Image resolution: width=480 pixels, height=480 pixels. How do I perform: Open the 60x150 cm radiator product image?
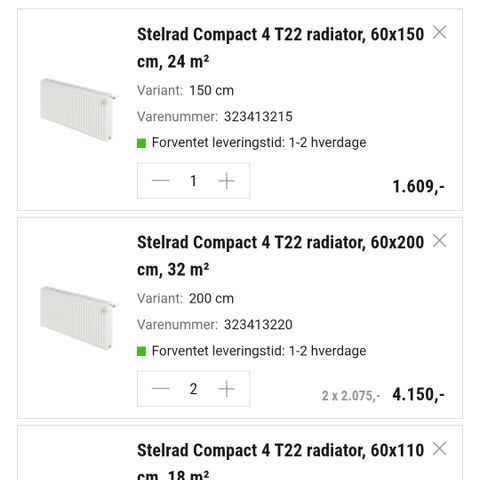(x=79, y=109)
